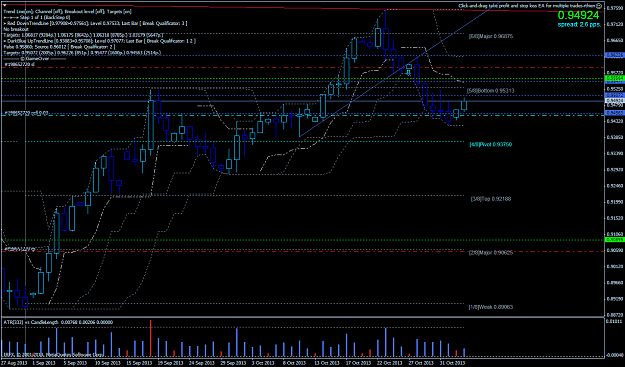Click the expert advisor smiley face icon
This screenshot has height=367, width=625.
pos(599,6)
